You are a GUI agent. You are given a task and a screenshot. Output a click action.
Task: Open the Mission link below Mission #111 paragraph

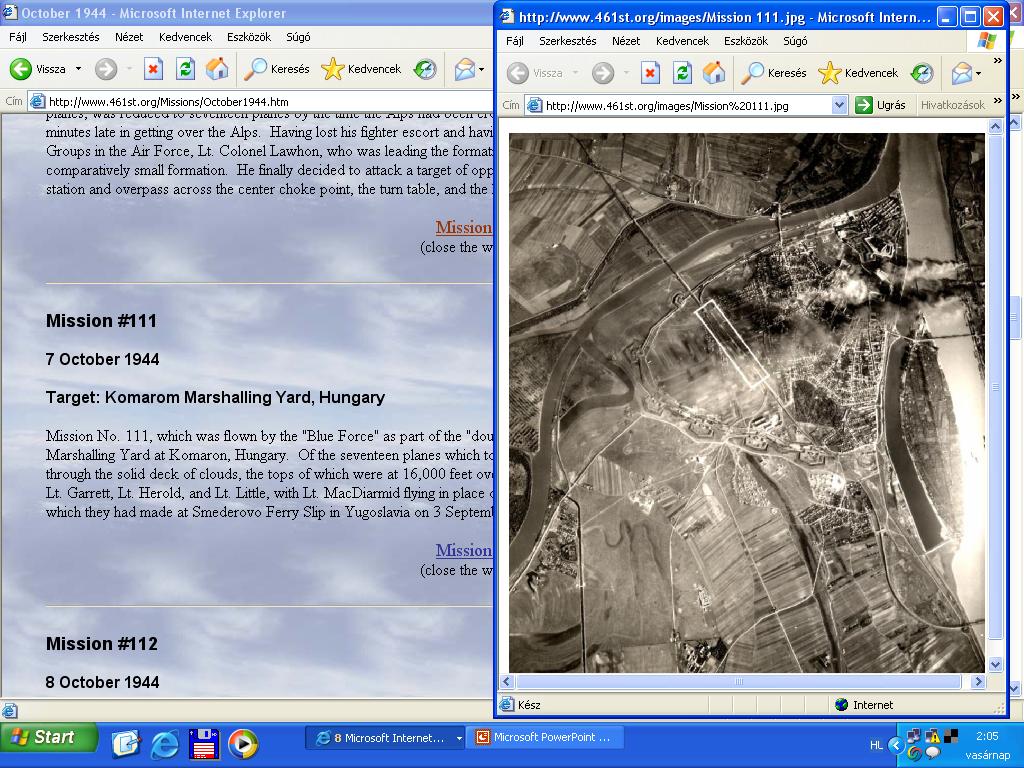point(464,550)
